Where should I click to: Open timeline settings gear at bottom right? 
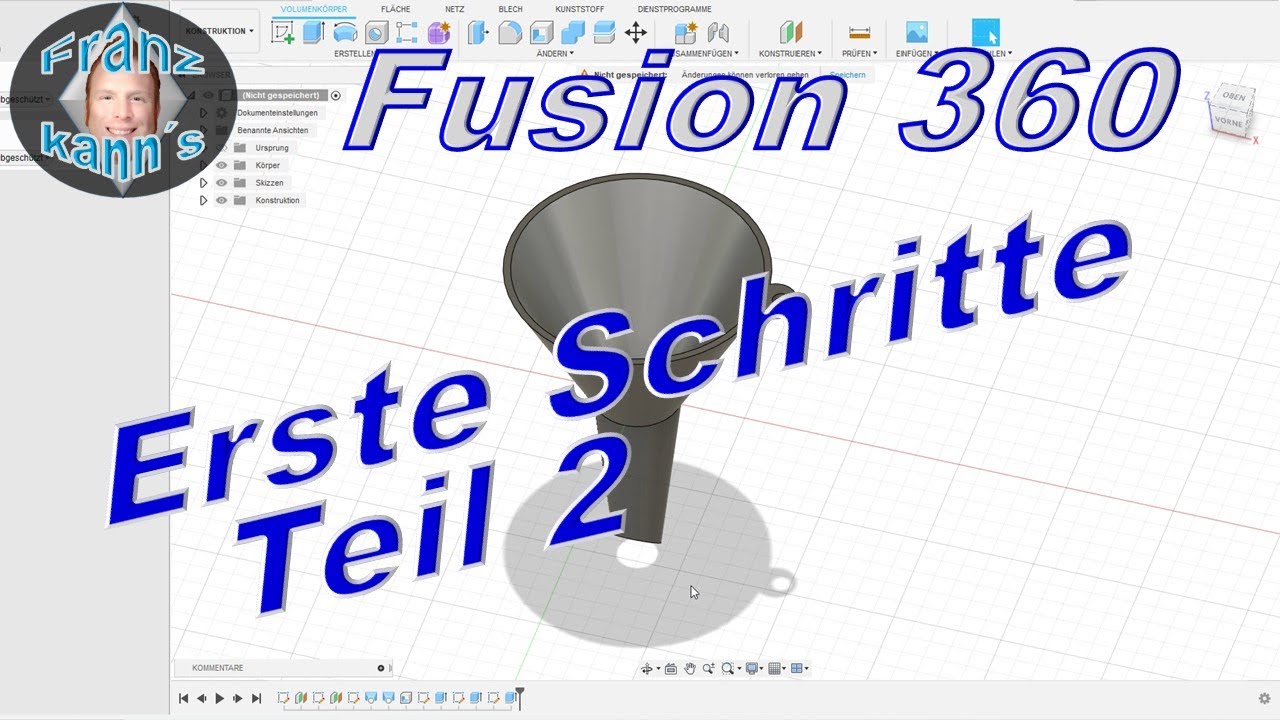click(x=1264, y=698)
